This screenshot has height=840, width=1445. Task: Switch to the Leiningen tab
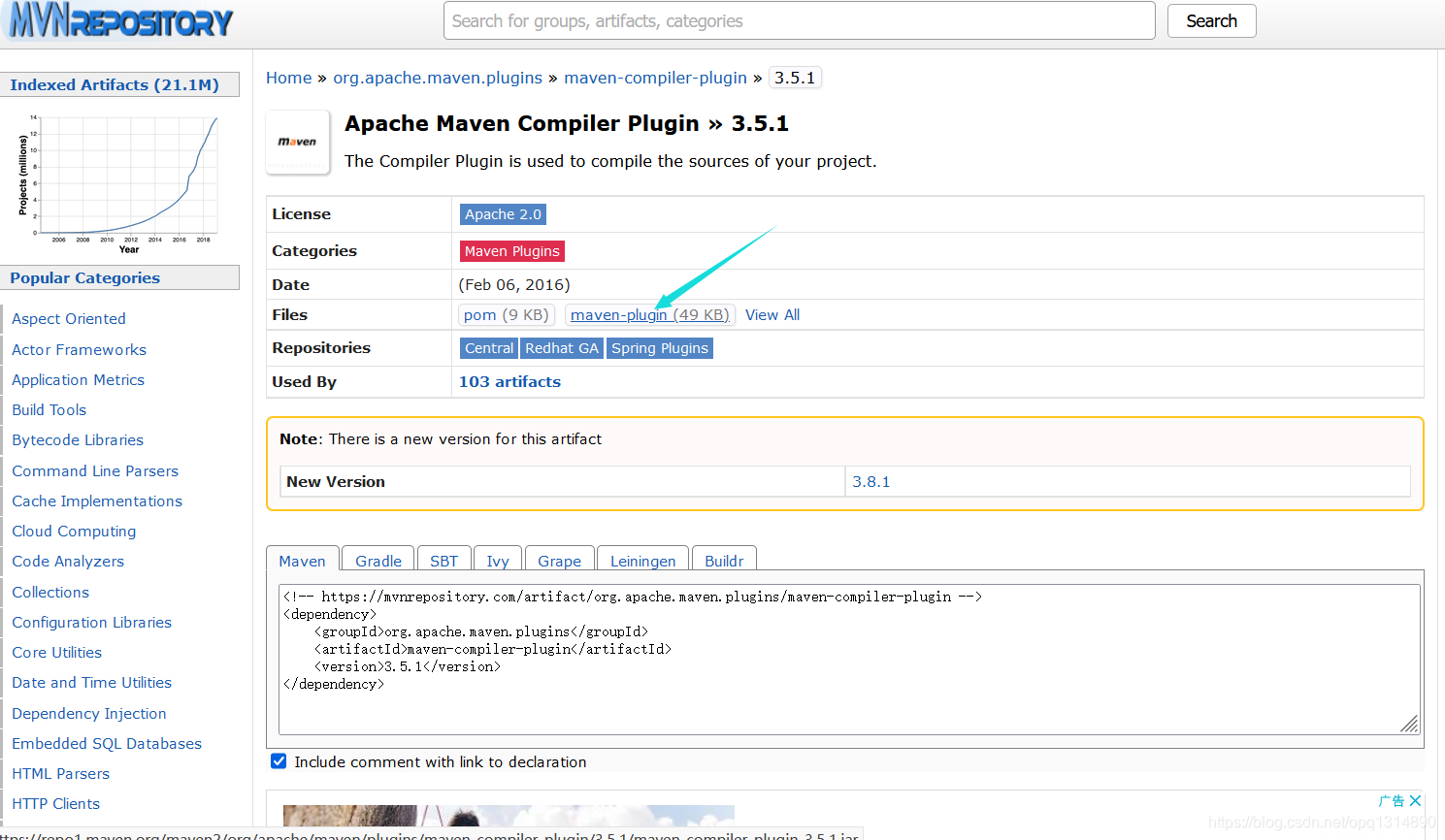[x=642, y=561]
